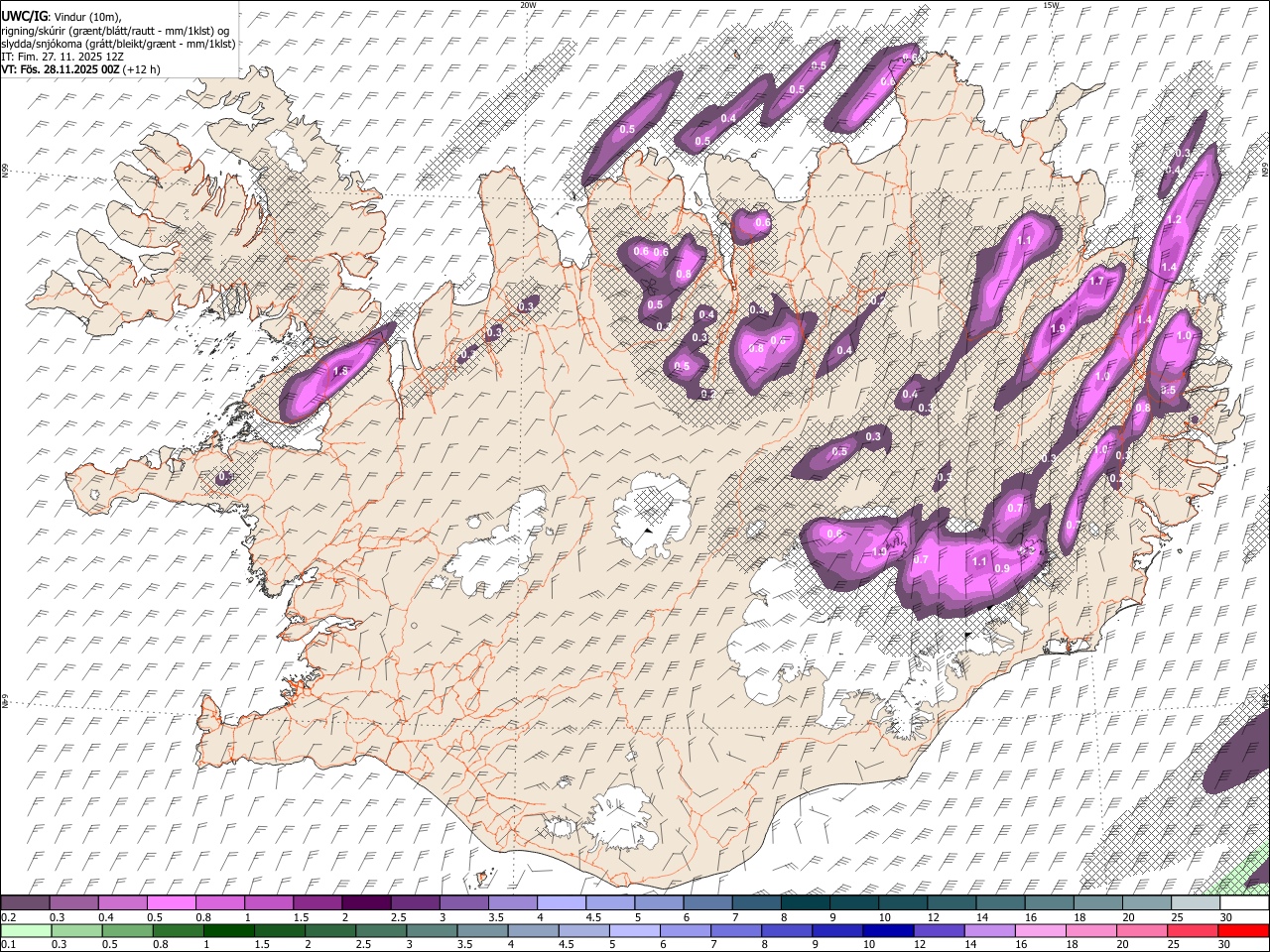
Task: Click the light pink 16–18 rain swatch
Action: [x=1040, y=930]
